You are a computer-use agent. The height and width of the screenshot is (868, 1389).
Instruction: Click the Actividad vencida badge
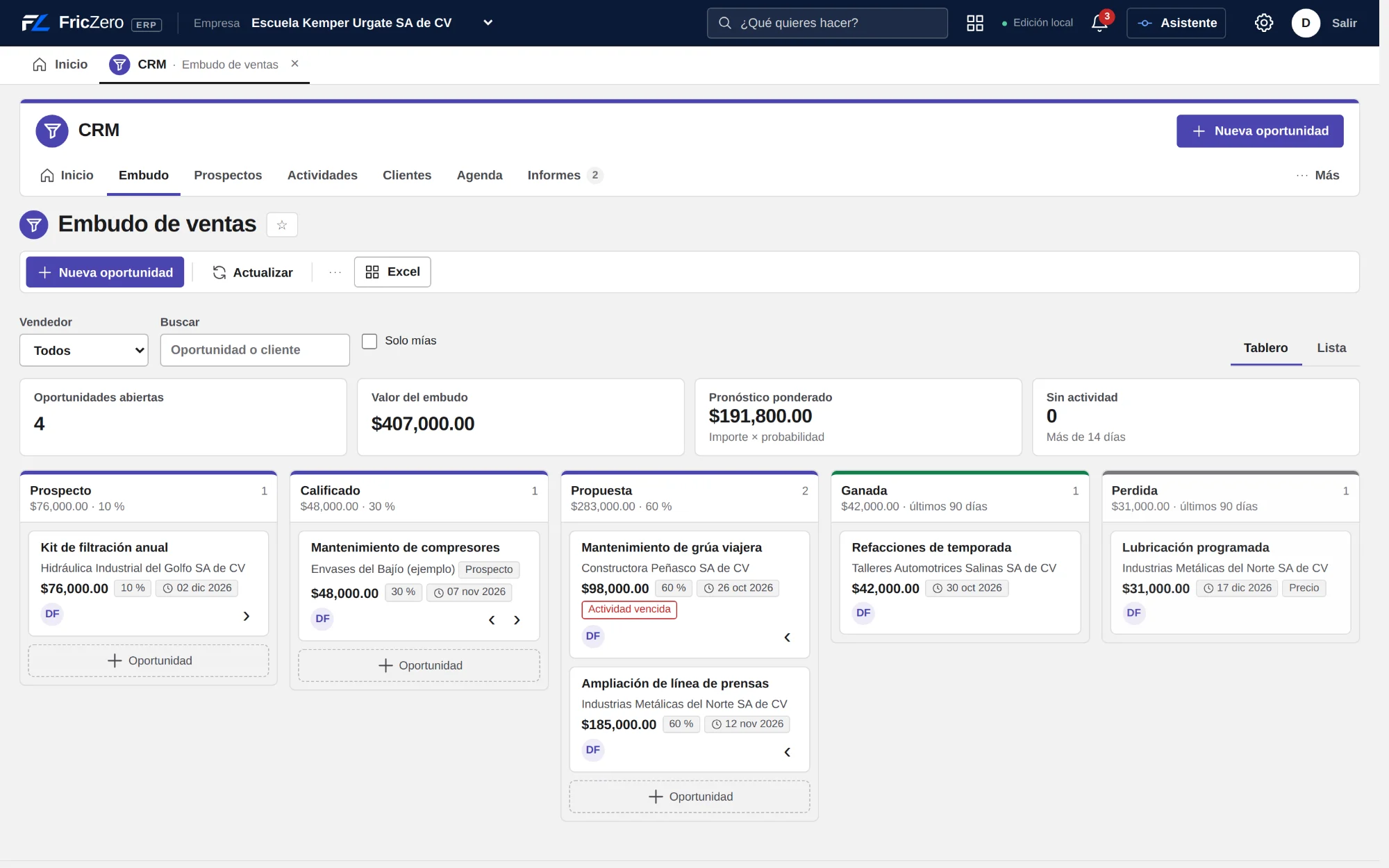coord(629,609)
